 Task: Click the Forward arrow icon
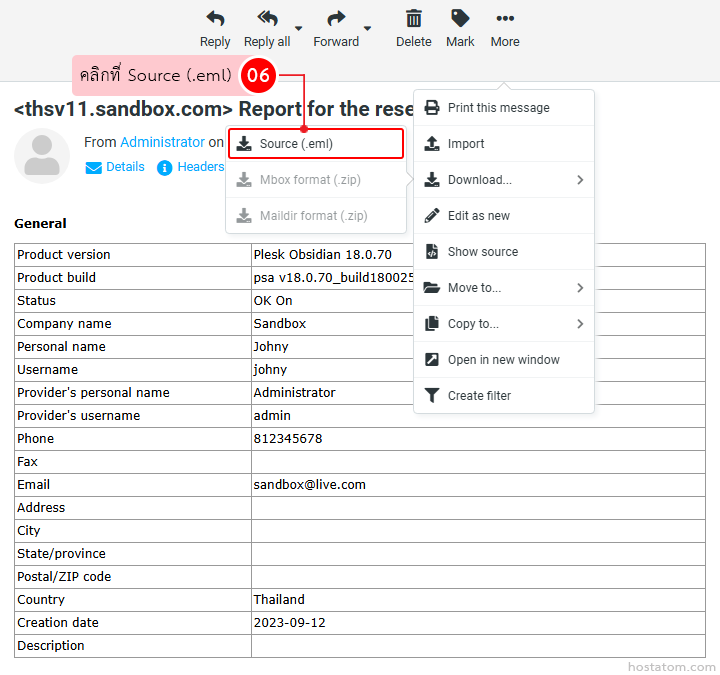click(336, 18)
